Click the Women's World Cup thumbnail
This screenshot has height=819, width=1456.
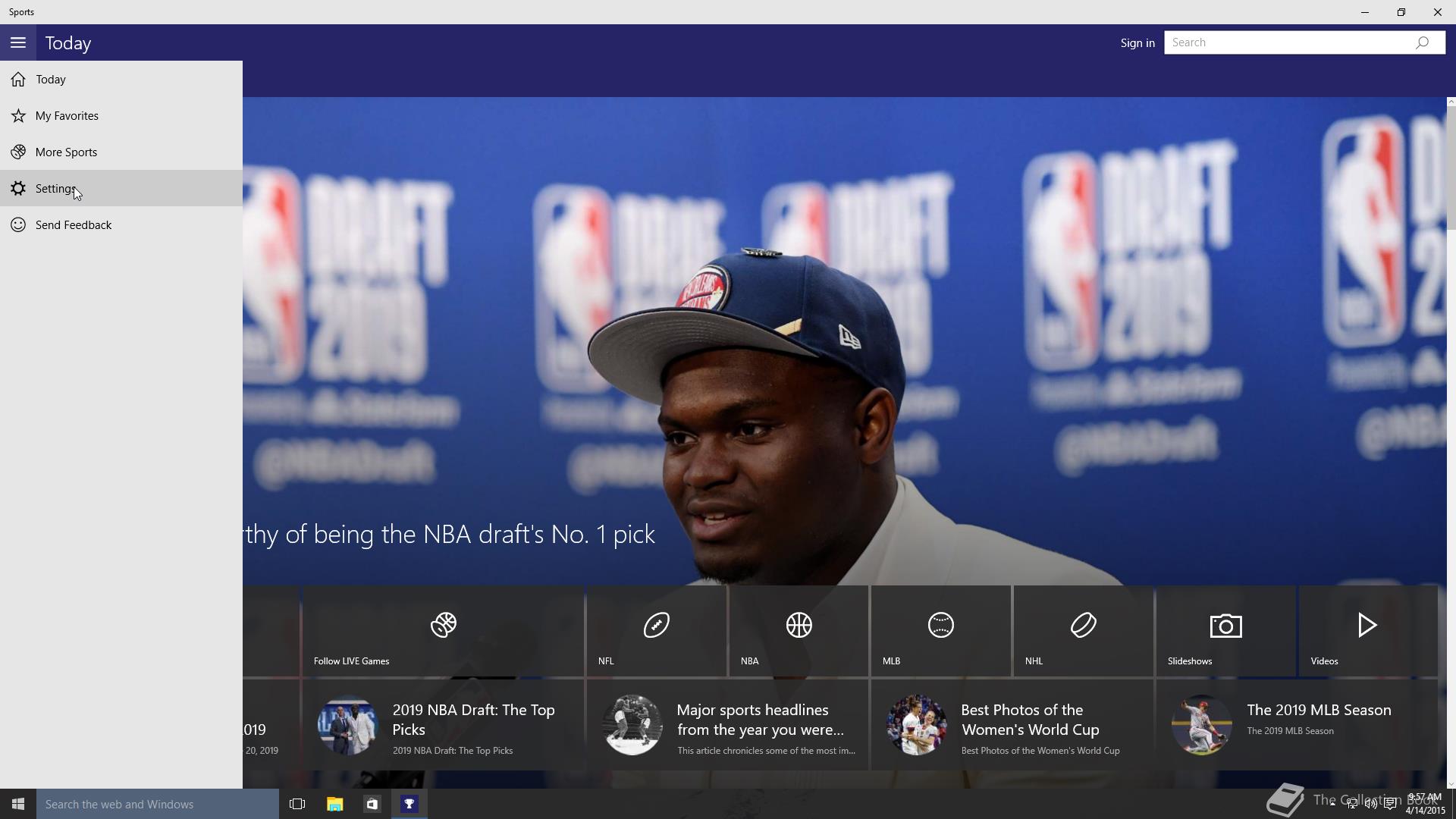point(917,725)
